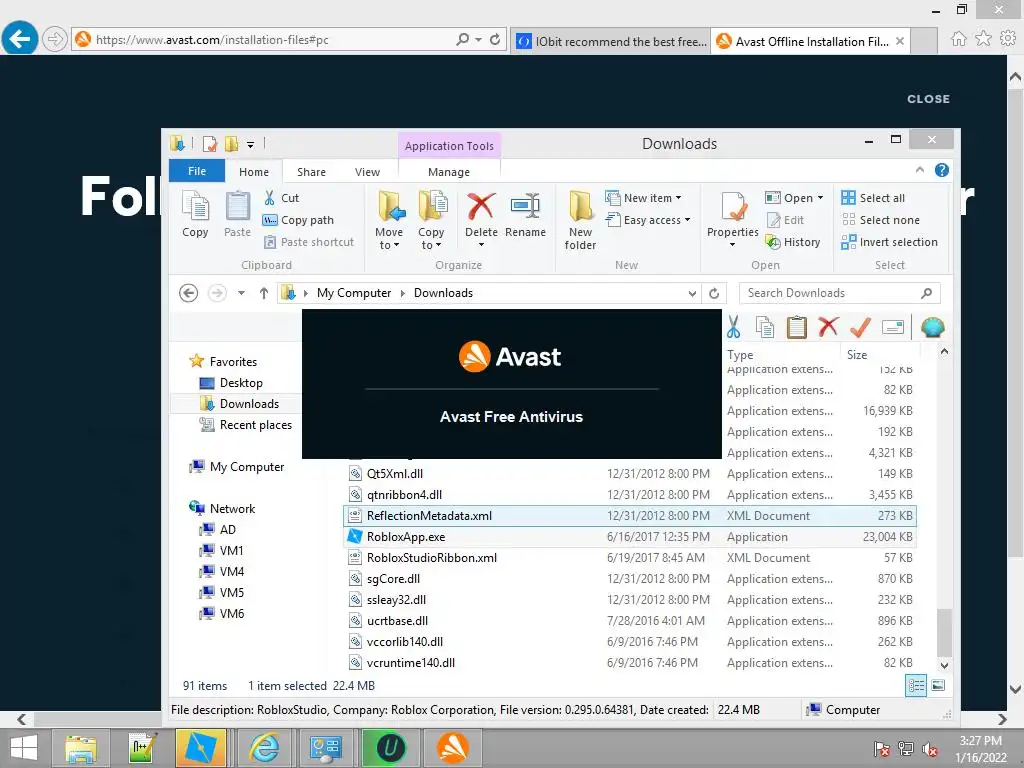Click the browser back arrow button
The image size is (1024, 768).
(20, 39)
